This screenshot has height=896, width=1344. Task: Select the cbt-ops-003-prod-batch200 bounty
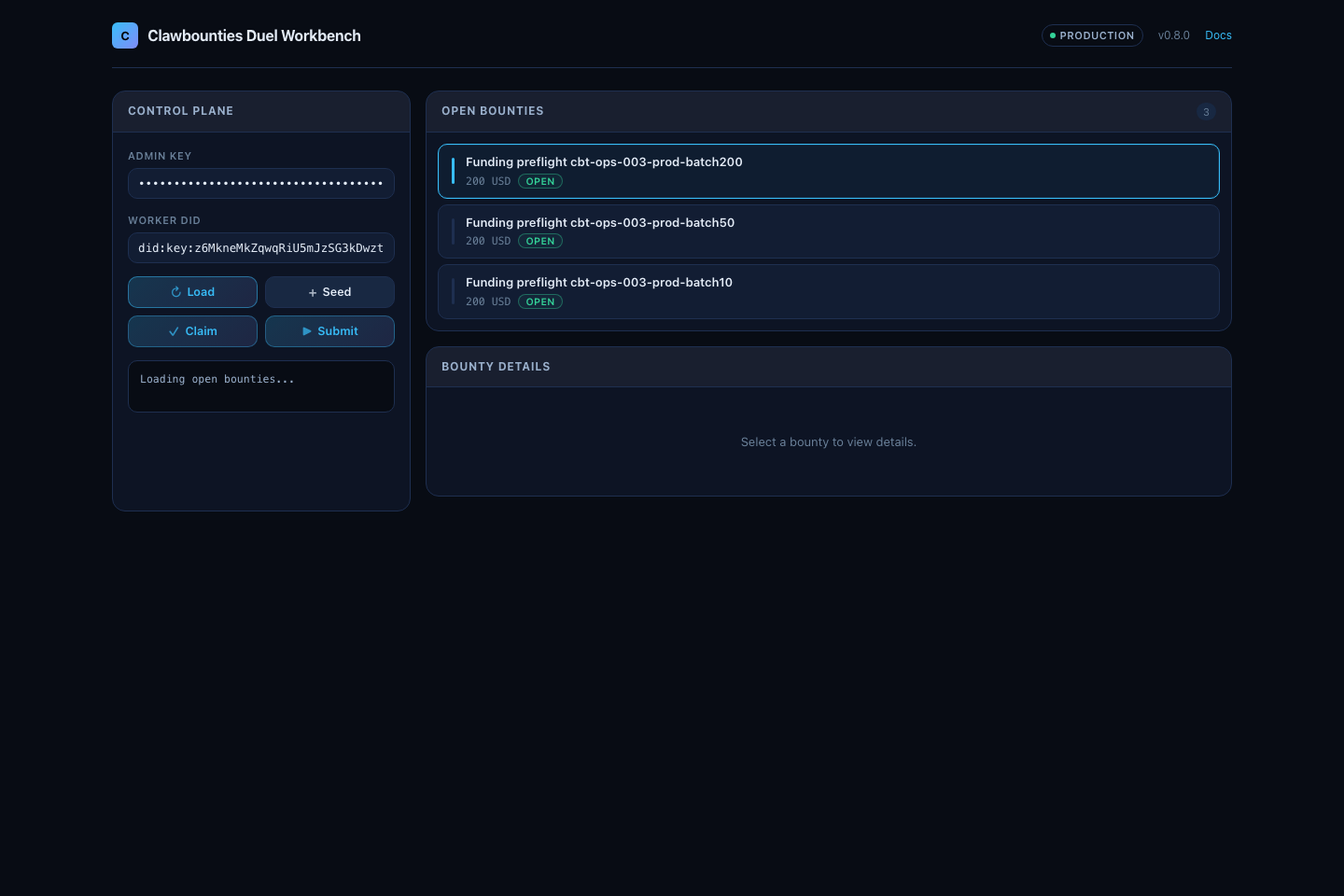pos(829,171)
